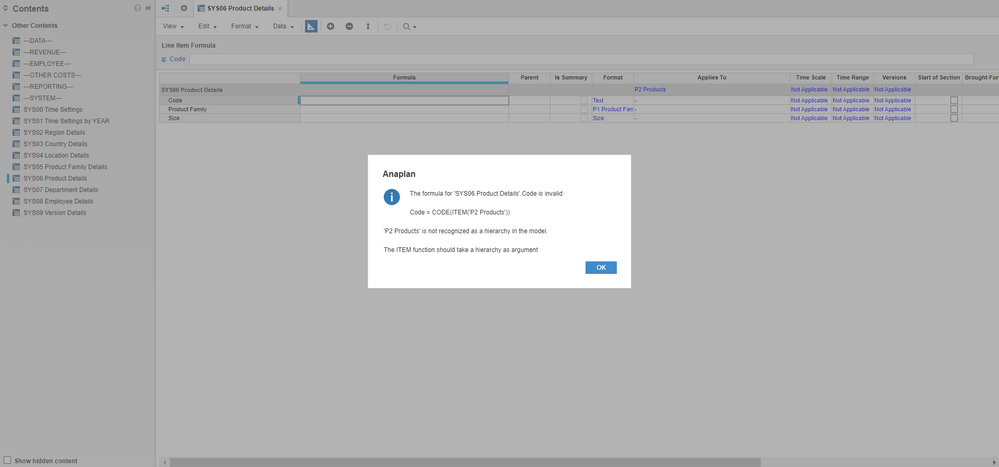Toggle the blueprint view icon

click(311, 26)
